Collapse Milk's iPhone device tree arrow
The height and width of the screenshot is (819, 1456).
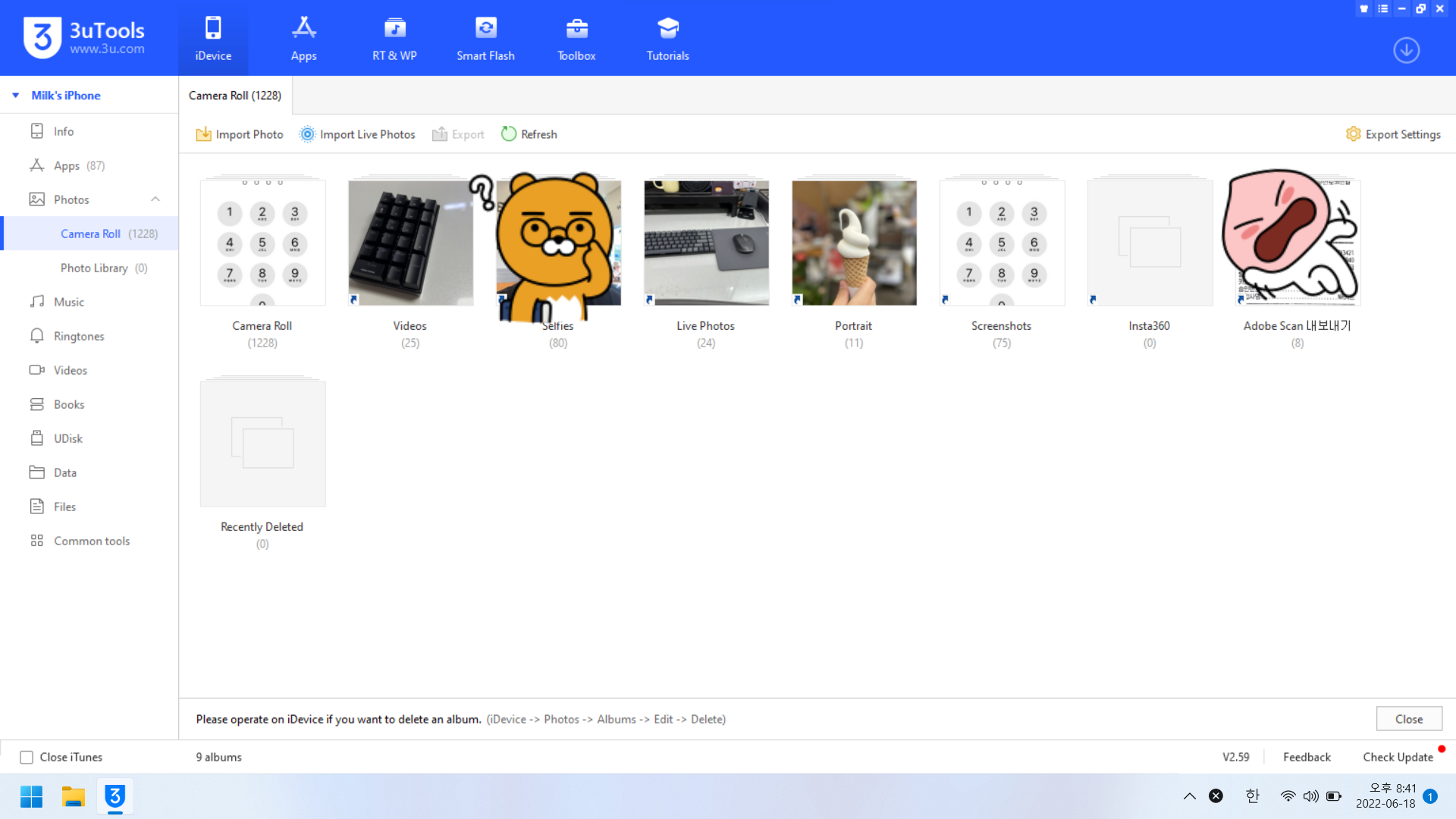tap(15, 96)
